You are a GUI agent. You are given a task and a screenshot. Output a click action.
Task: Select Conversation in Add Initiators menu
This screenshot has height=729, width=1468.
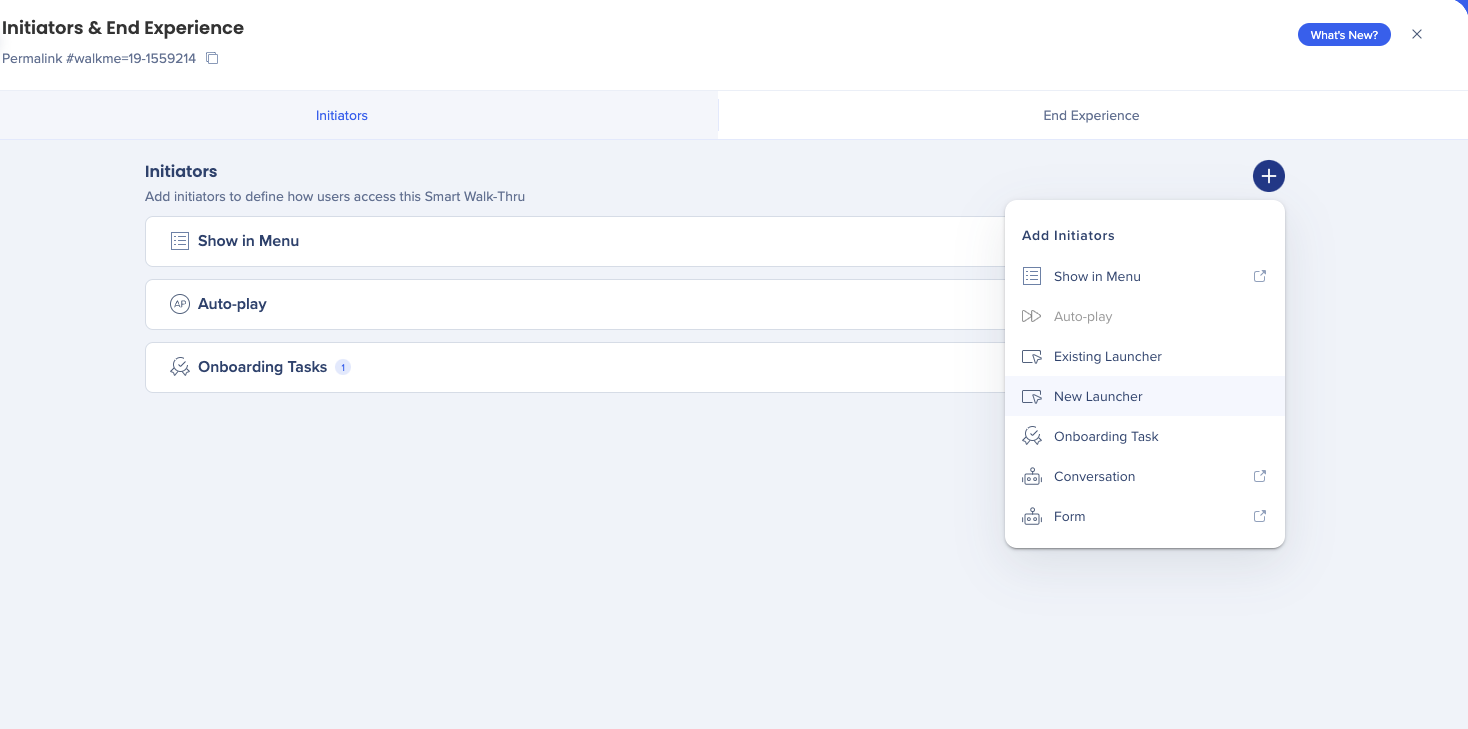[x=1094, y=476]
